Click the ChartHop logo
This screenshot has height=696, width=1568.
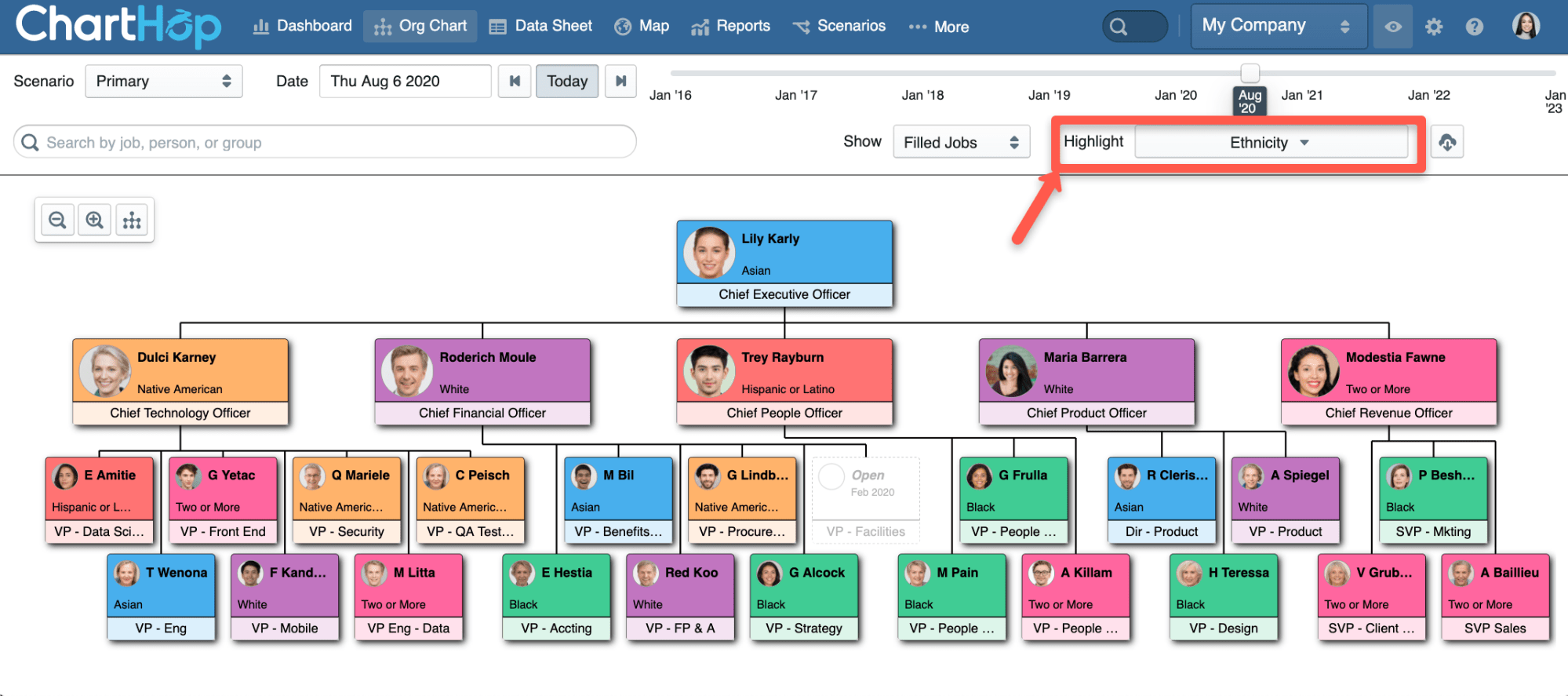(x=118, y=25)
